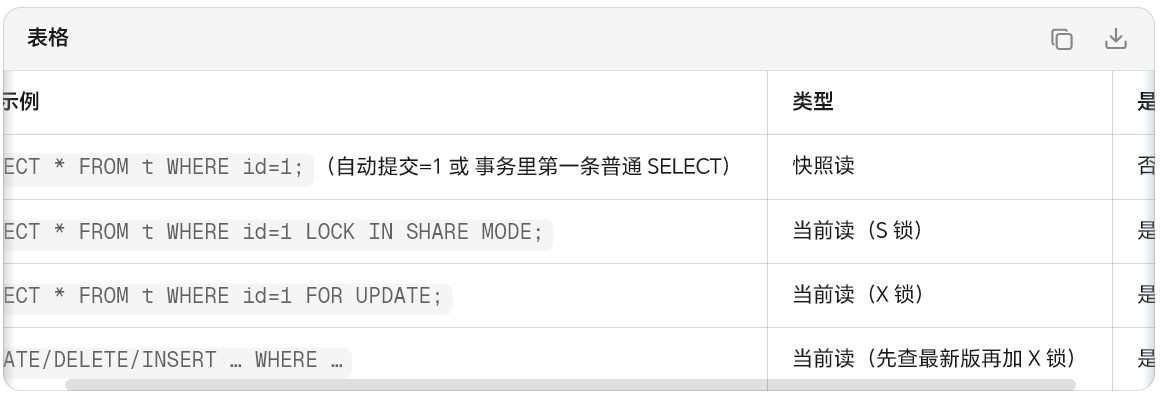Screen dimensions: 1170x414
Task: Click the 当前读（X 锁） cell
Action: [x=857, y=295]
